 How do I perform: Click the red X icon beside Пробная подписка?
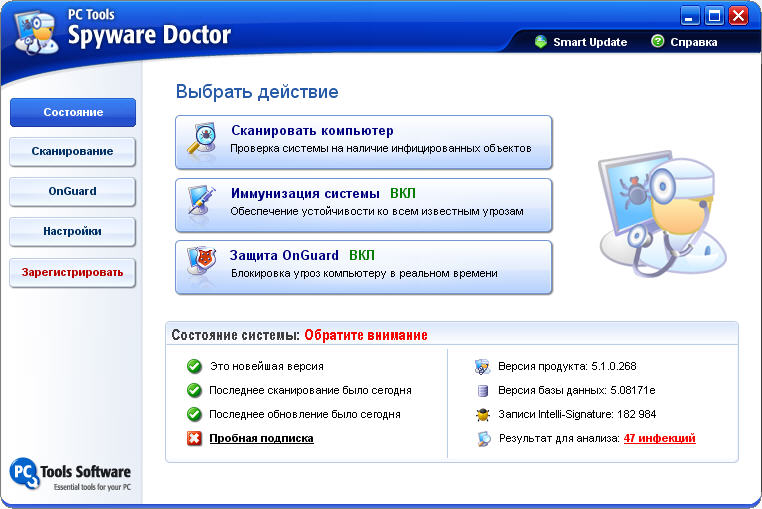pyautogui.click(x=194, y=439)
